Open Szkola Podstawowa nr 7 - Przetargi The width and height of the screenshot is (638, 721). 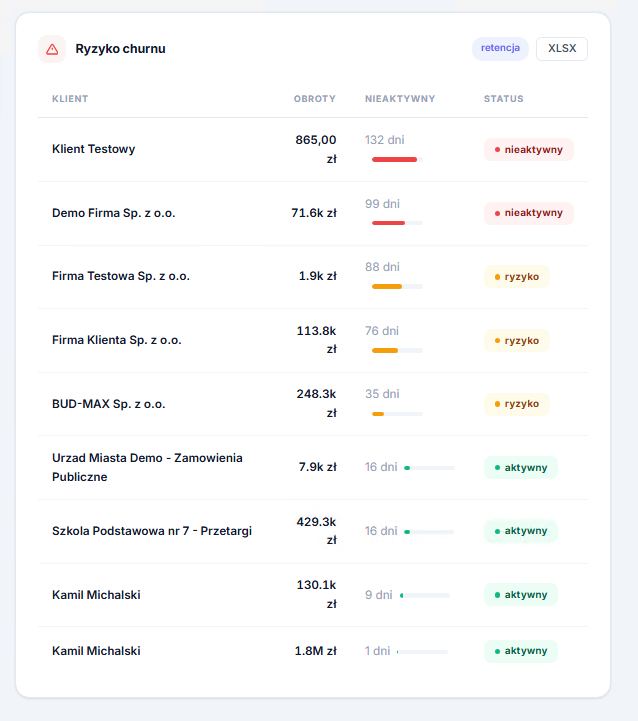pyautogui.click(x=151, y=531)
